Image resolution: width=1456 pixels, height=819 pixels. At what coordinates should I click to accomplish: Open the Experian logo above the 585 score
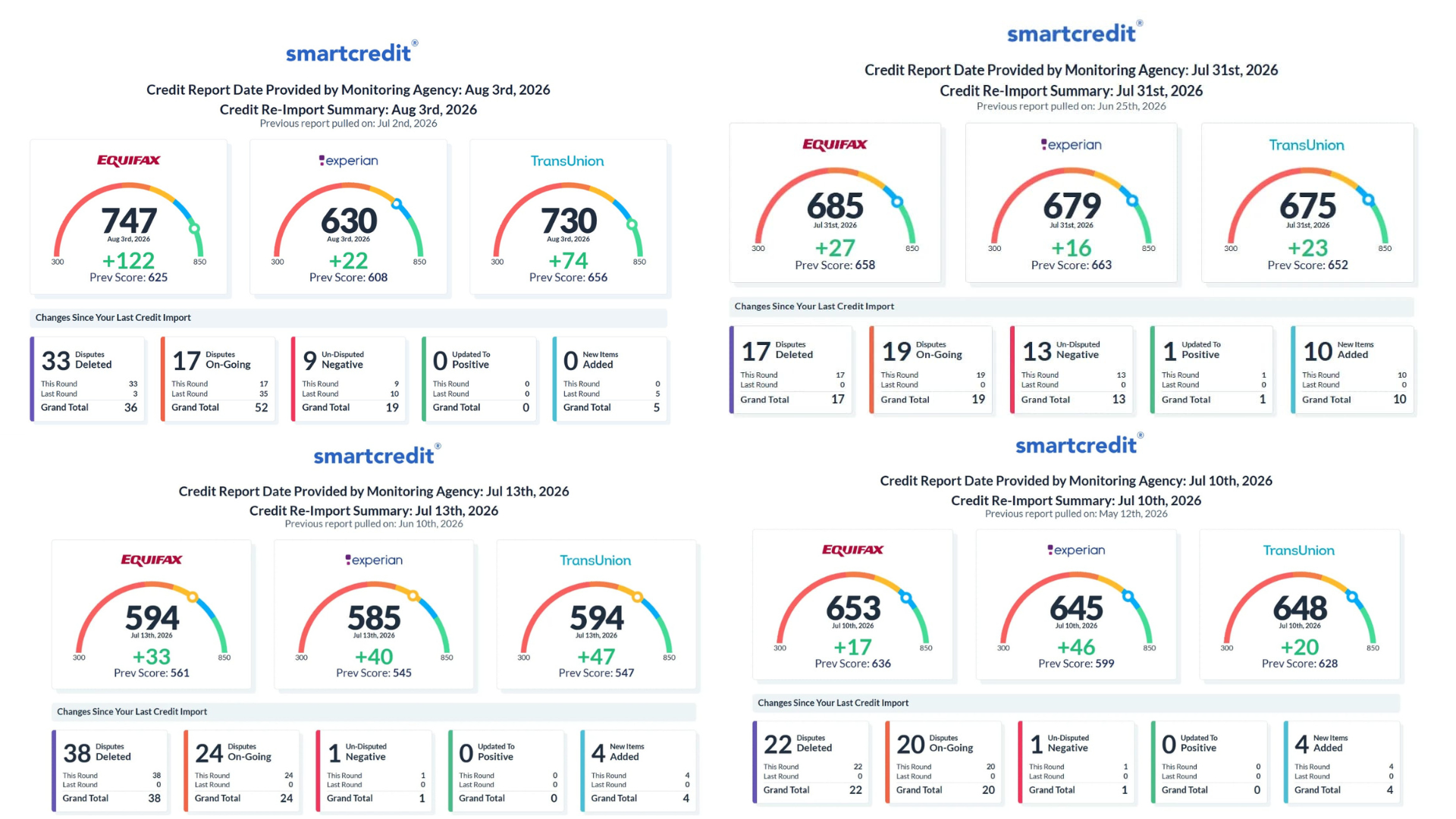(x=374, y=560)
